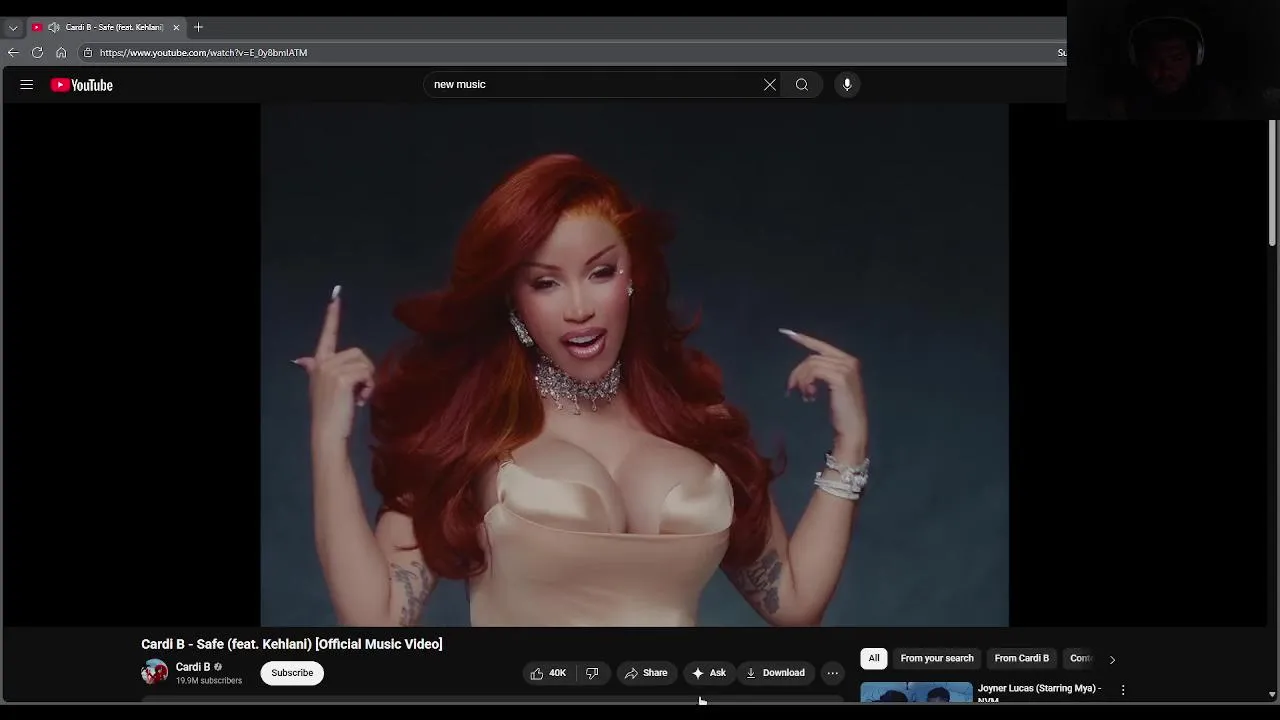Open options menu for Joyner Lucas video
The width and height of the screenshot is (1280, 720).
tap(1123, 690)
